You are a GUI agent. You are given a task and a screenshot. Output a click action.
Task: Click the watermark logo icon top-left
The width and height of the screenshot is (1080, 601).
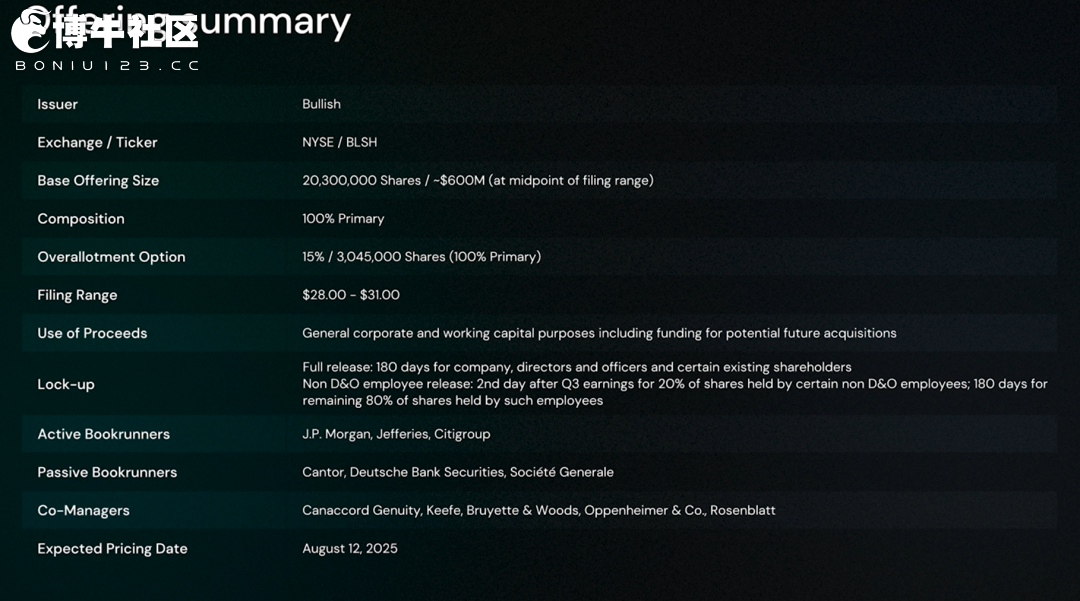[x=30, y=30]
